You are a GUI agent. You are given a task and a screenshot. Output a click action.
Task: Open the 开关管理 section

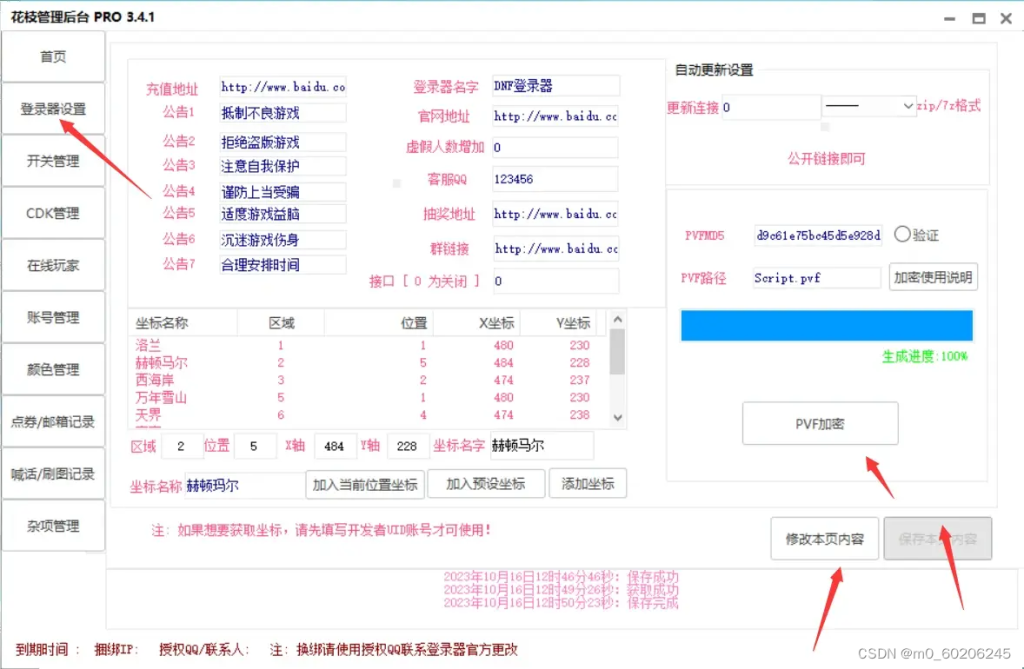point(51,160)
